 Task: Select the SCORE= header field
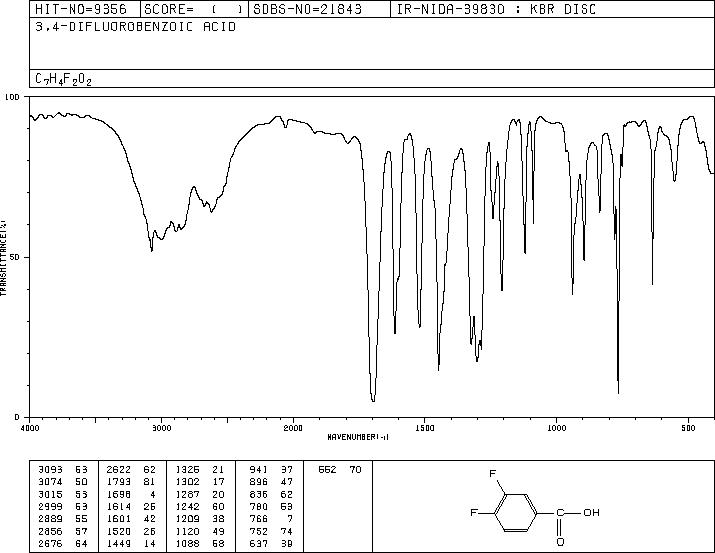(x=194, y=9)
